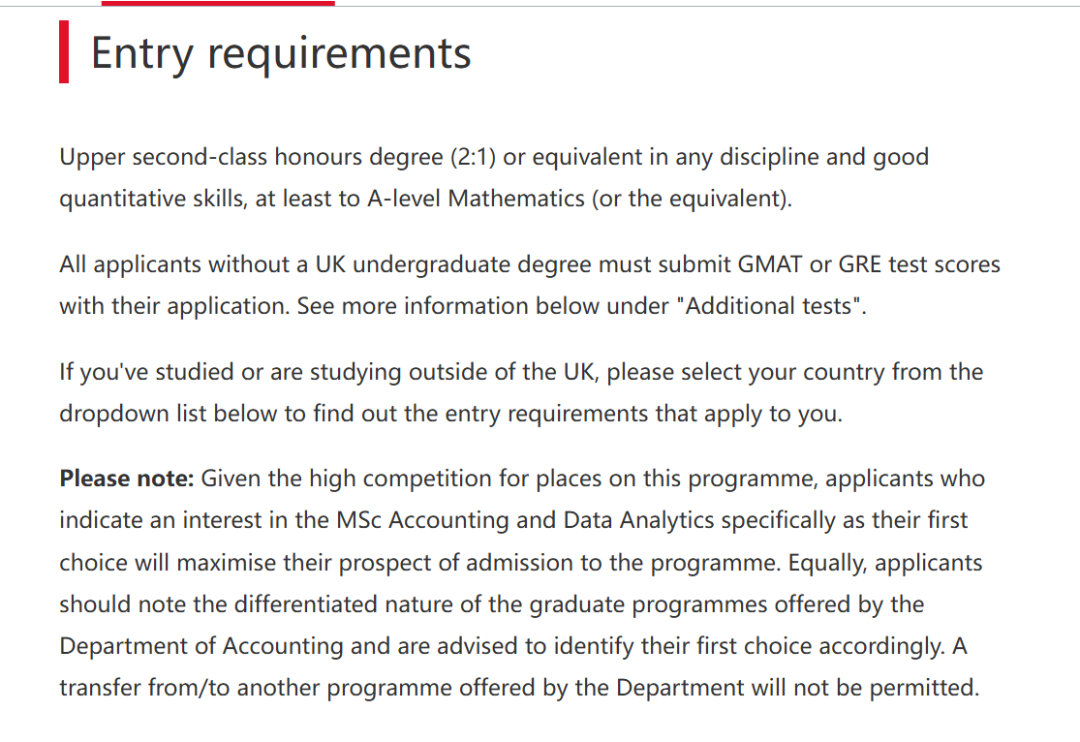Click the red vertical bar beside the heading
The width and height of the screenshot is (1080, 742).
click(x=64, y=54)
